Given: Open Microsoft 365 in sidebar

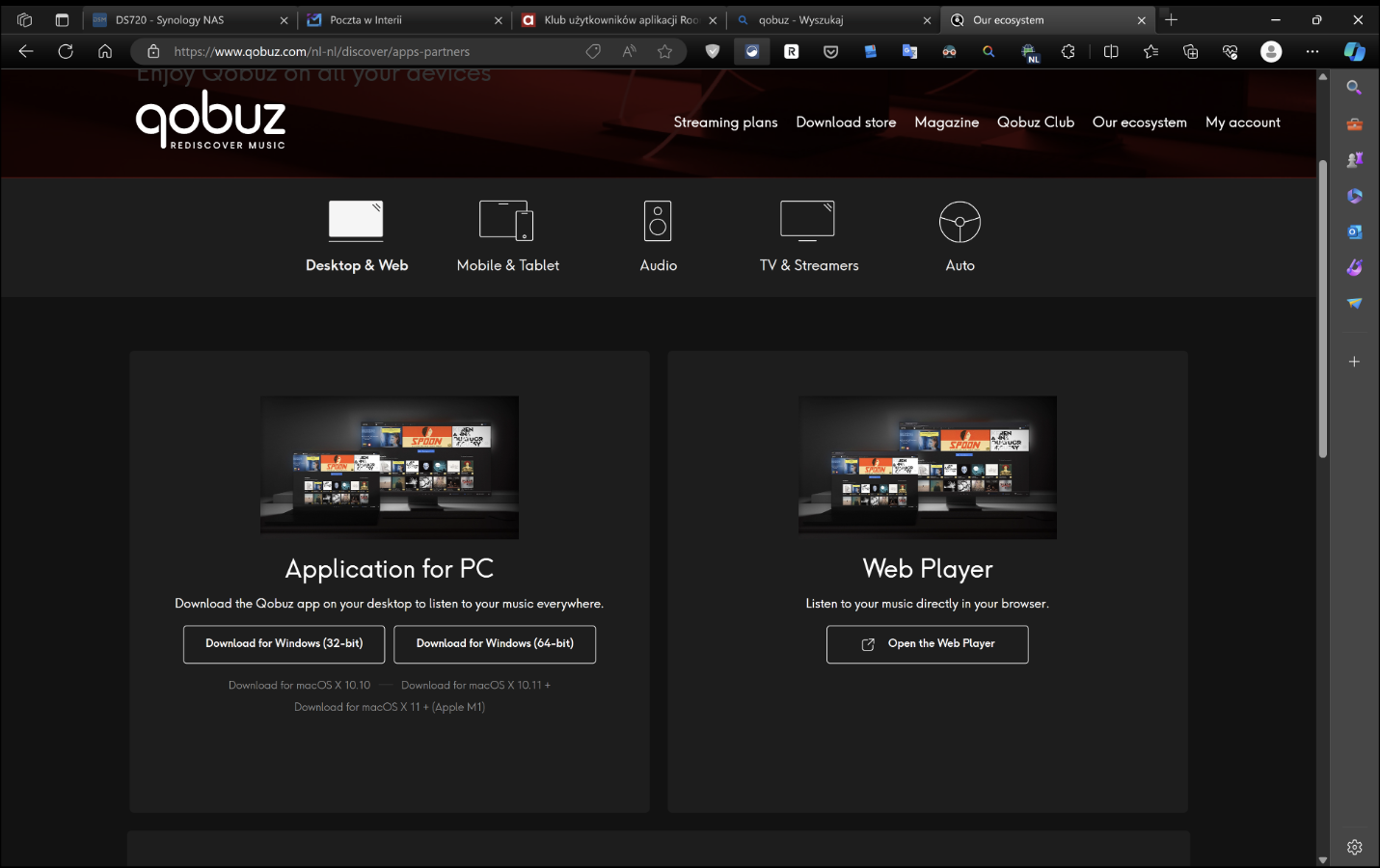Looking at the screenshot, I should (1354, 196).
